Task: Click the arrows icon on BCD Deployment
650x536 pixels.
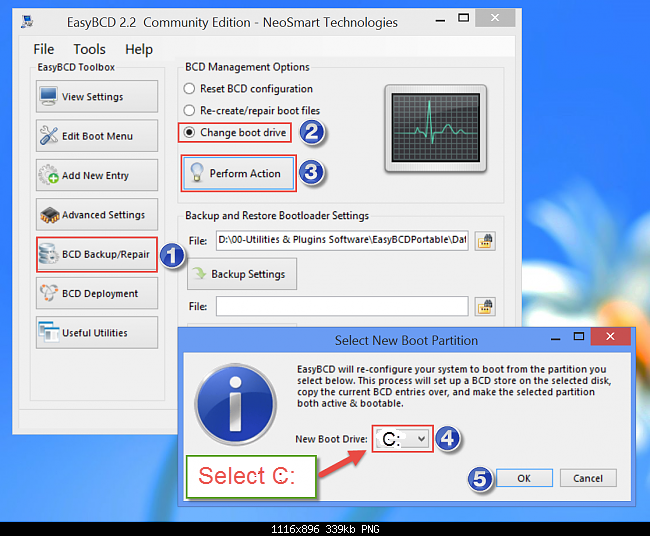Action: tap(49, 293)
